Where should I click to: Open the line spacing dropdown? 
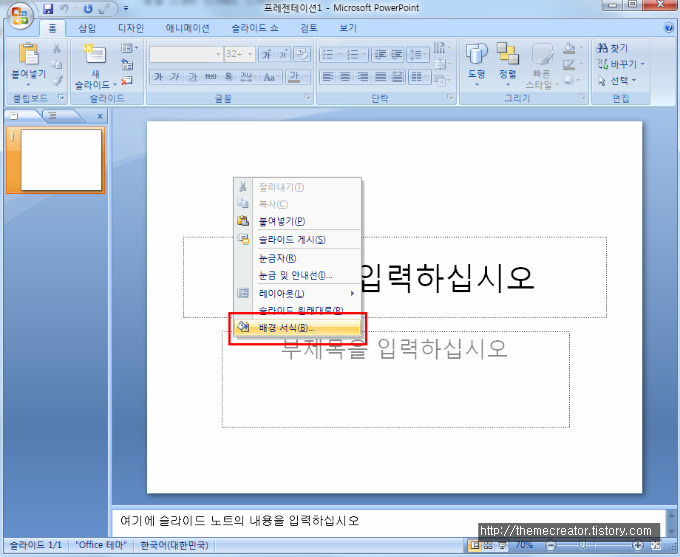click(x=418, y=54)
